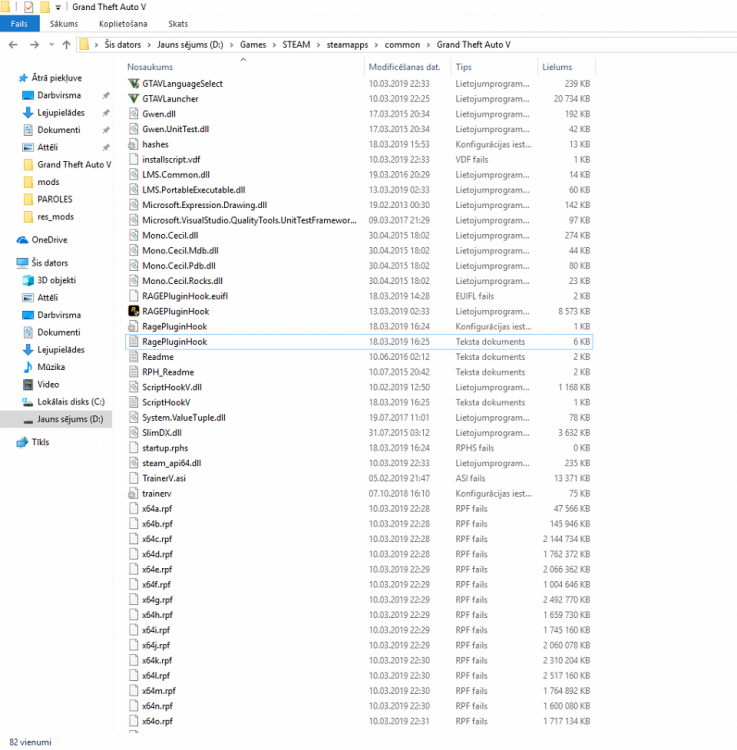This screenshot has height=750, width=737.
Task: Expand the chevron after steamapps in address bar
Action: 376,45
